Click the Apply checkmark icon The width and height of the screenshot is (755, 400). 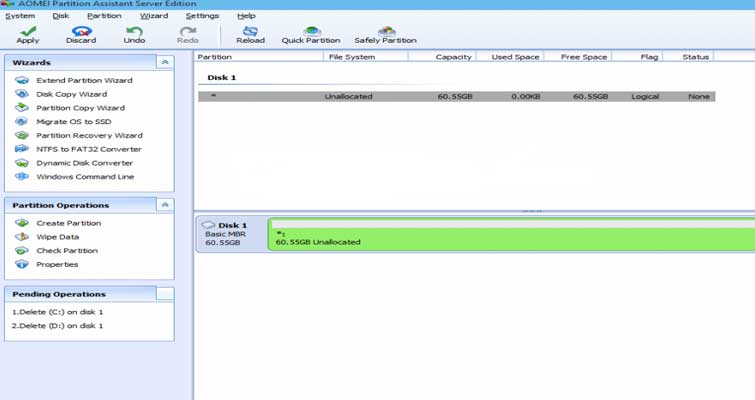tap(28, 31)
